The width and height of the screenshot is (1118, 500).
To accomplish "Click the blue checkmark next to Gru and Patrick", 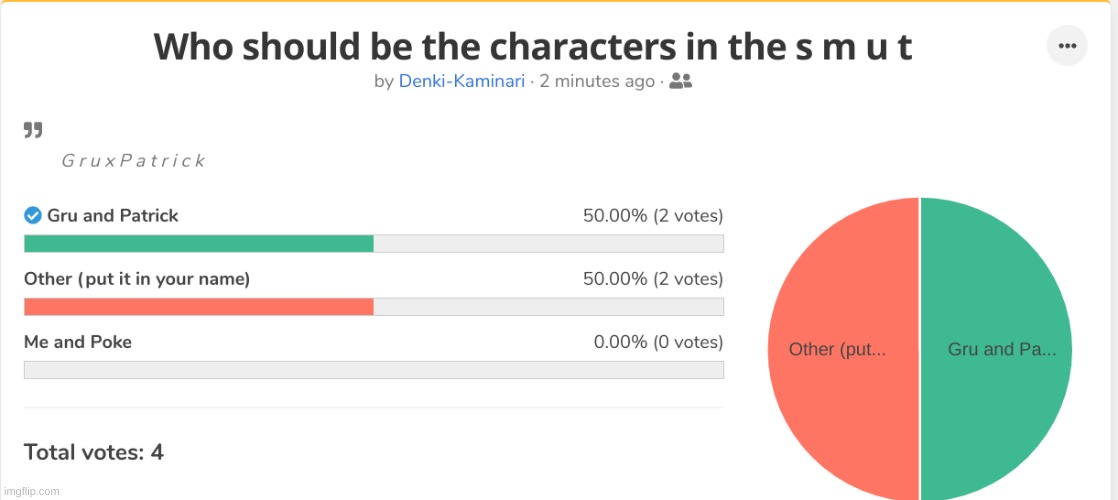I will click(32, 215).
